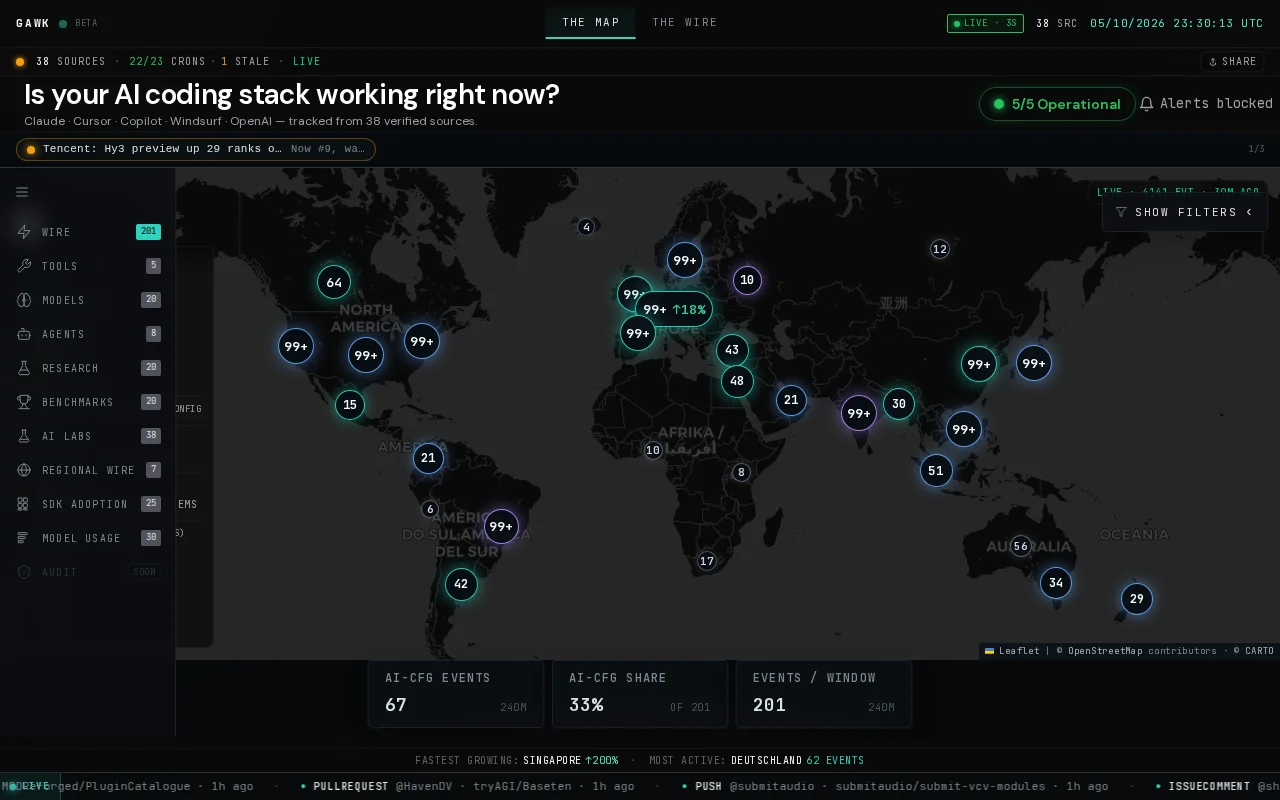1280x800 pixels.
Task: Click Alerts blocked button
Action: (x=1206, y=104)
